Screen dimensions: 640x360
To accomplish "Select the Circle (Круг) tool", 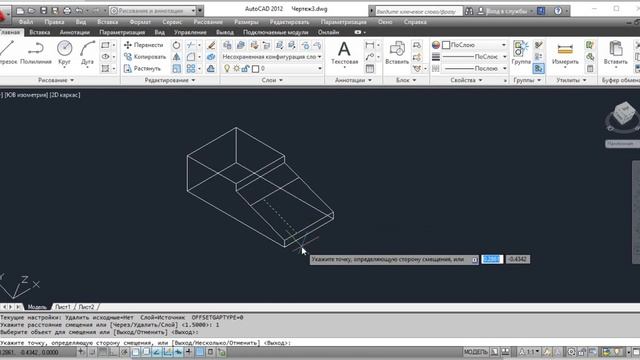I will tap(64, 53).
